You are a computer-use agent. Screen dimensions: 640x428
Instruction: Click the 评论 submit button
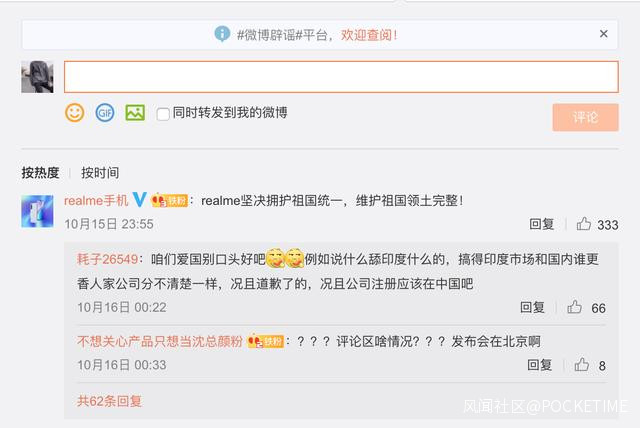point(585,118)
